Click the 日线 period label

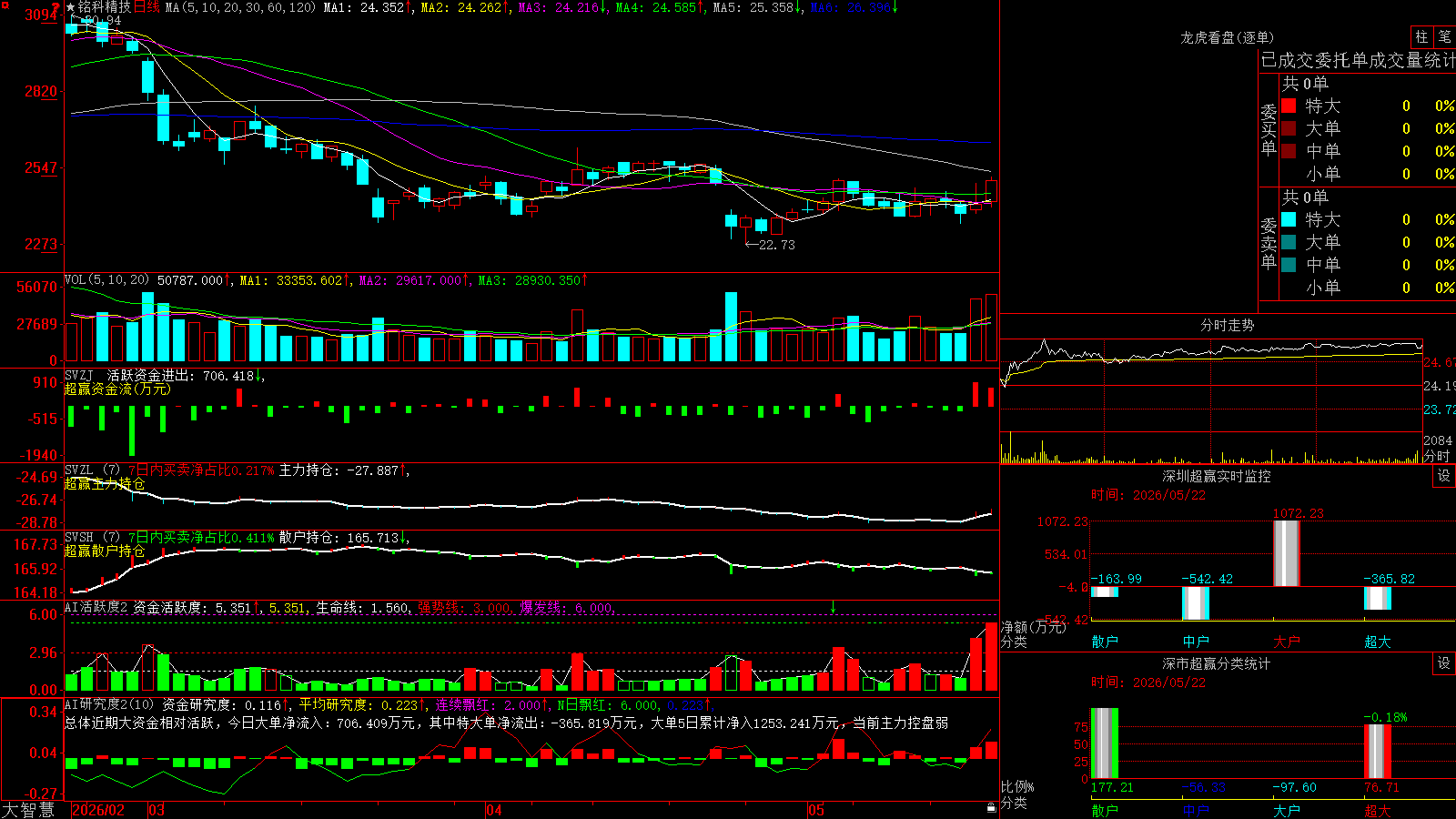point(147,7)
